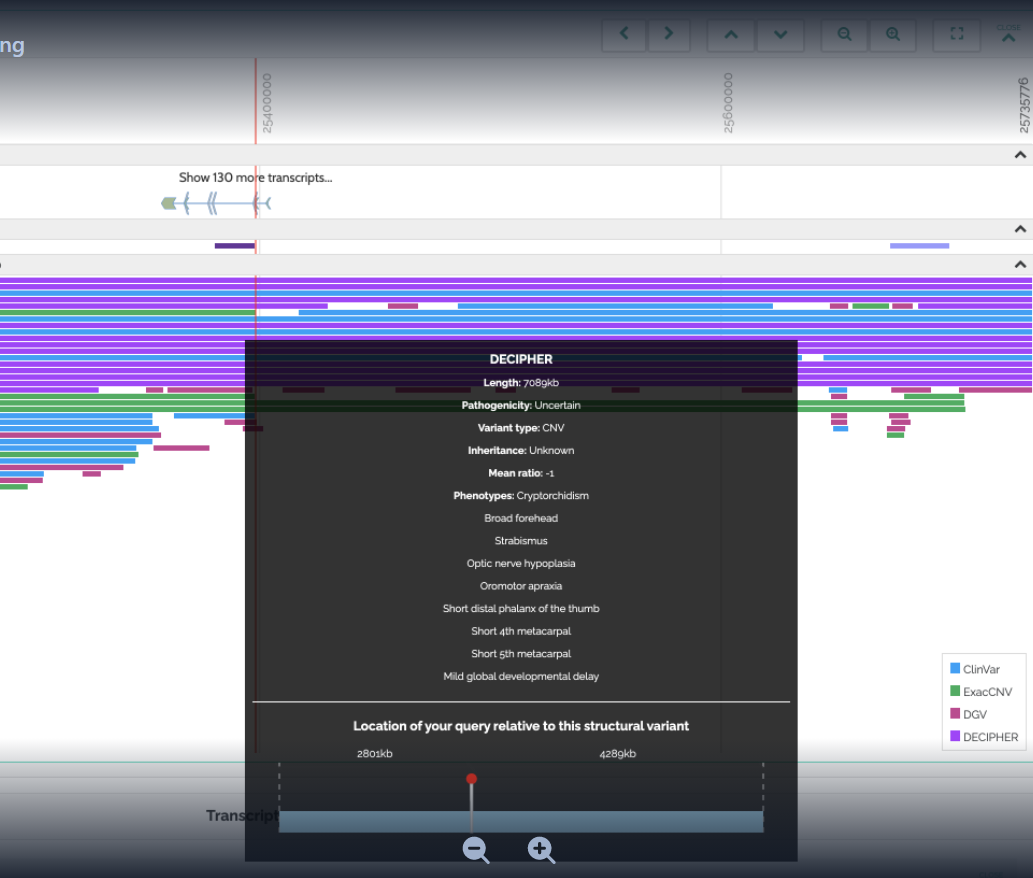Click the DECIPHER popup title
The width and height of the screenshot is (1033, 878).
tap(521, 360)
